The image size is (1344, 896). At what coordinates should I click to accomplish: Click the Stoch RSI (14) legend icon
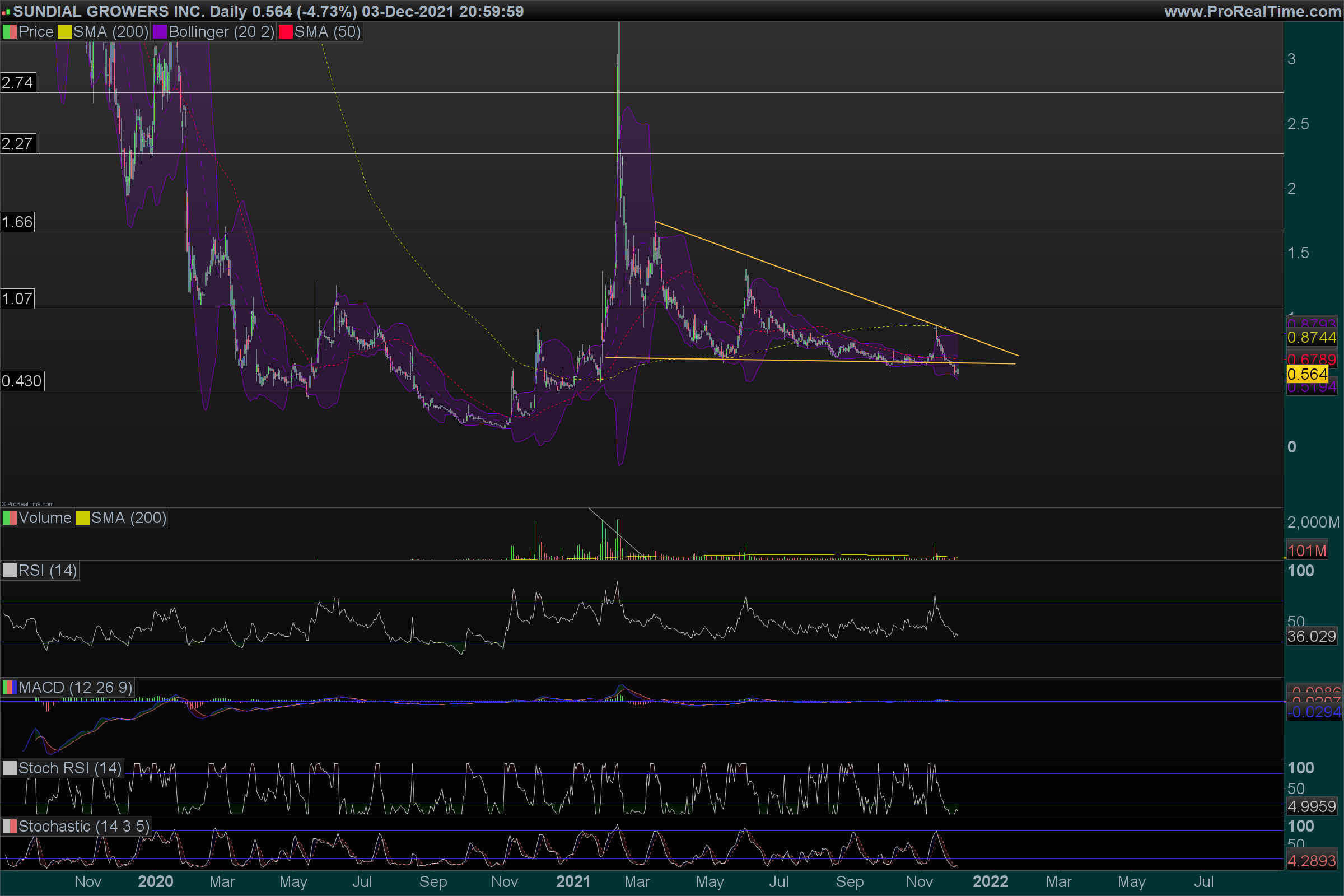click(10, 768)
